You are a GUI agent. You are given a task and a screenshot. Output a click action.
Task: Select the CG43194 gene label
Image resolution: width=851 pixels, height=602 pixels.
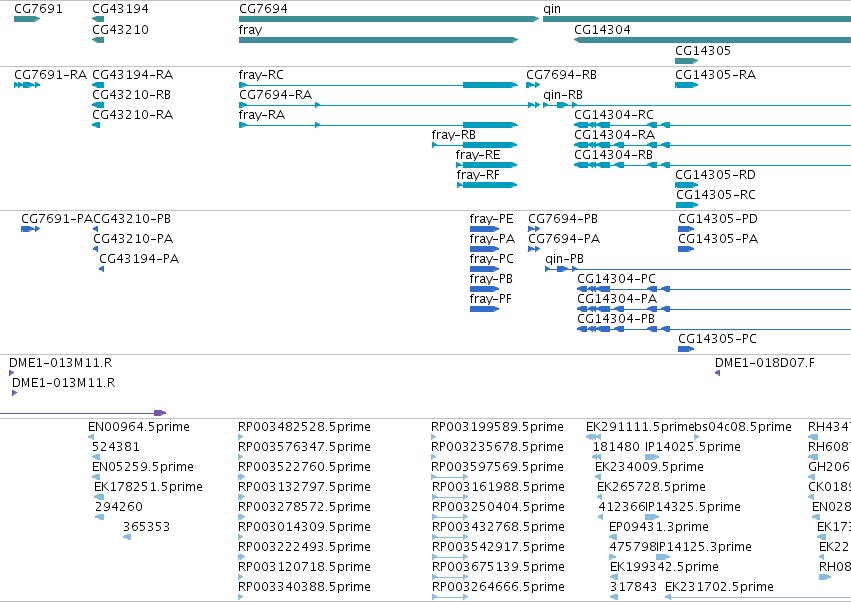(120, 9)
